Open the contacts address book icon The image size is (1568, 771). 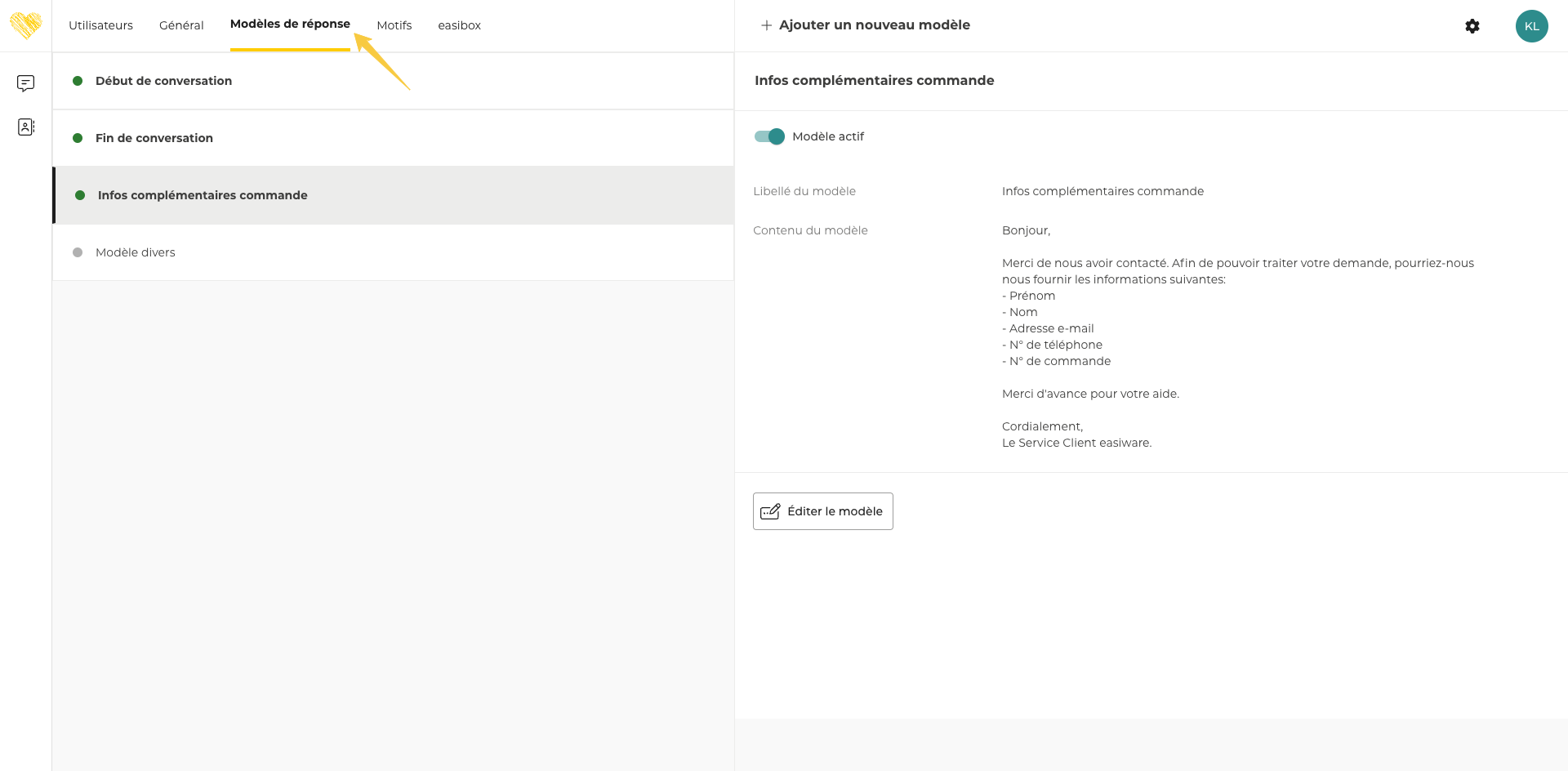coord(25,127)
